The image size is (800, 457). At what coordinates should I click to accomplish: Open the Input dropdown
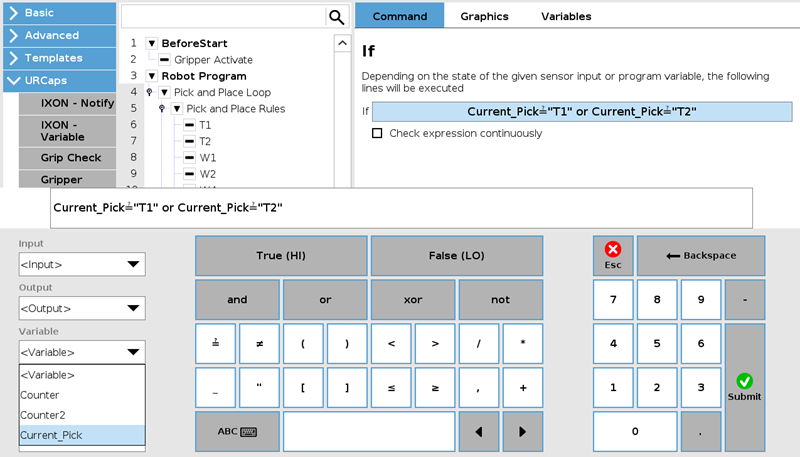click(82, 264)
